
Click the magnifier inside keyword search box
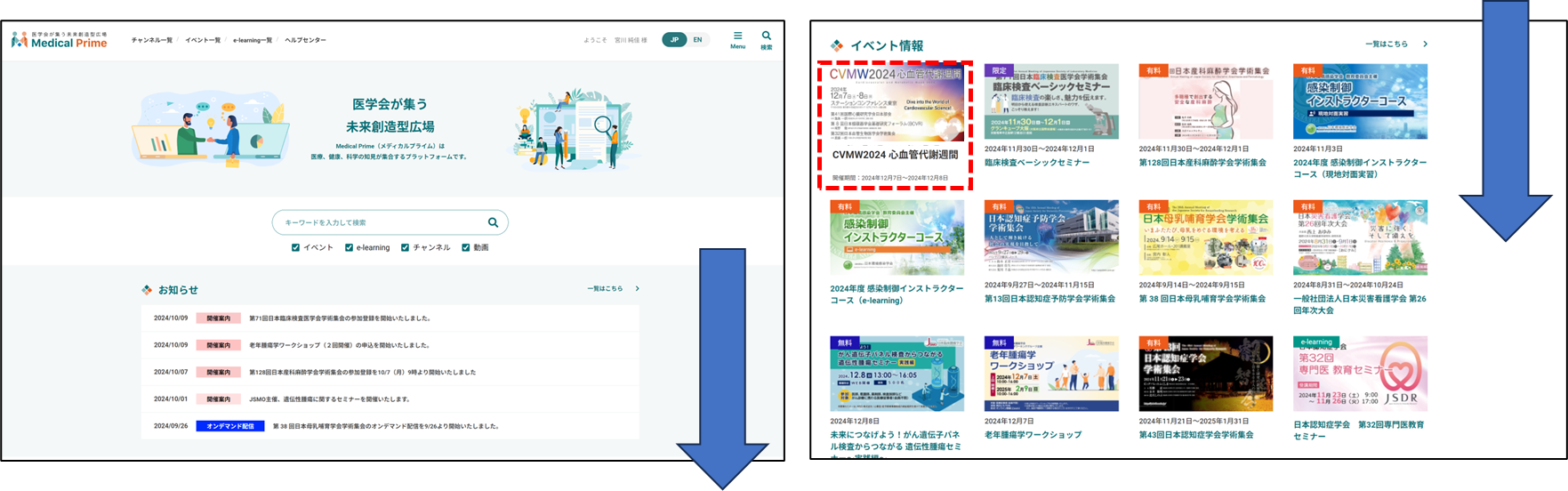coord(493,222)
